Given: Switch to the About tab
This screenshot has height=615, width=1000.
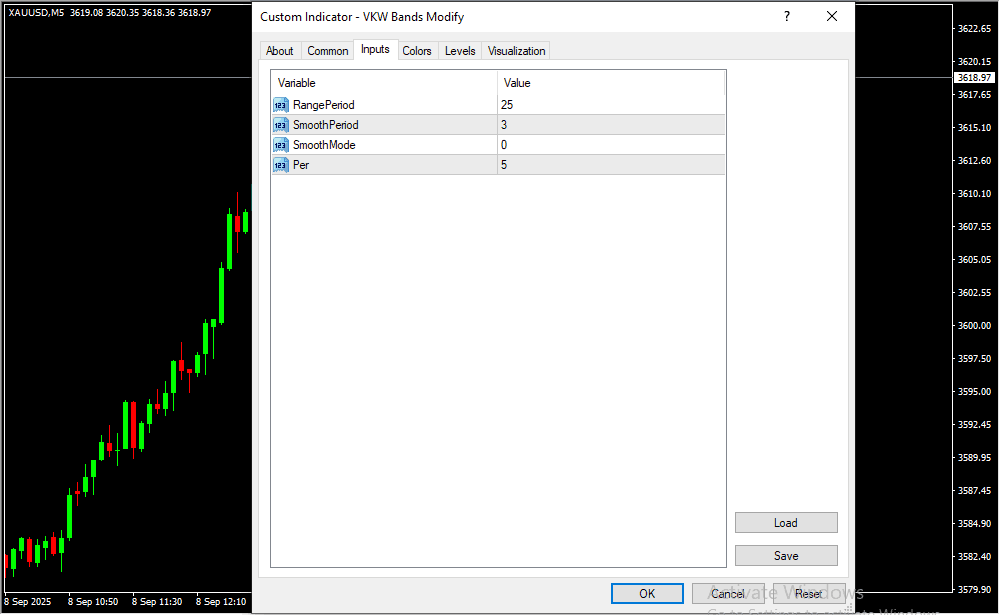Looking at the screenshot, I should [280, 51].
